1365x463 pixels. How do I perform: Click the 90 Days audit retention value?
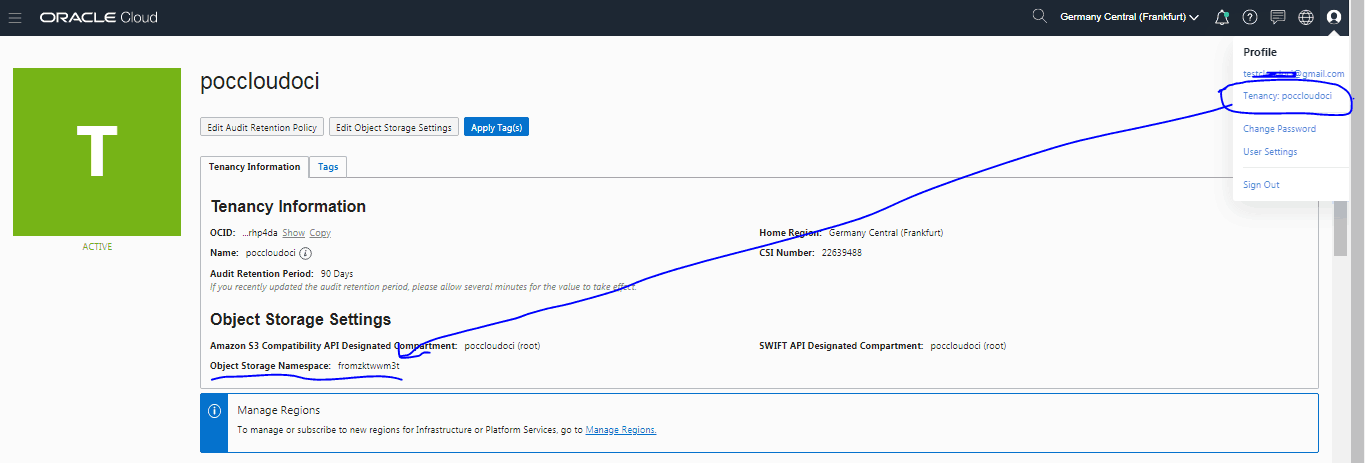(337, 273)
